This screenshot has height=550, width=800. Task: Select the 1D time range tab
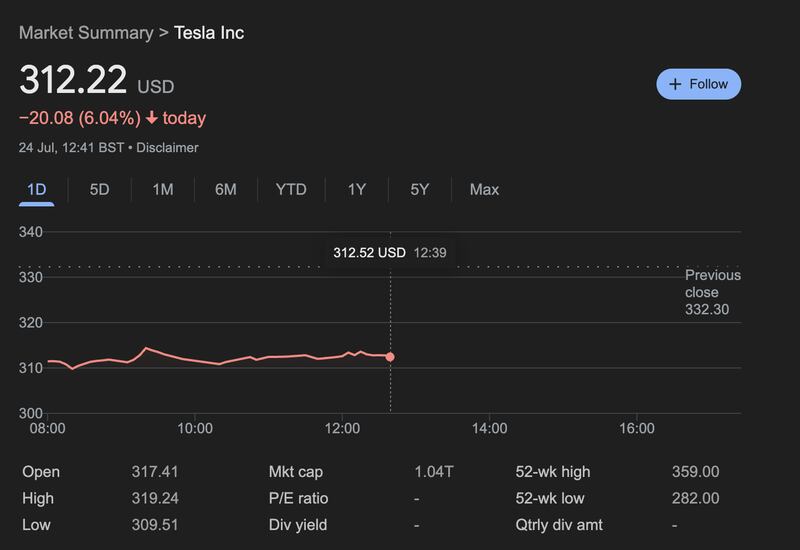pyautogui.click(x=36, y=189)
